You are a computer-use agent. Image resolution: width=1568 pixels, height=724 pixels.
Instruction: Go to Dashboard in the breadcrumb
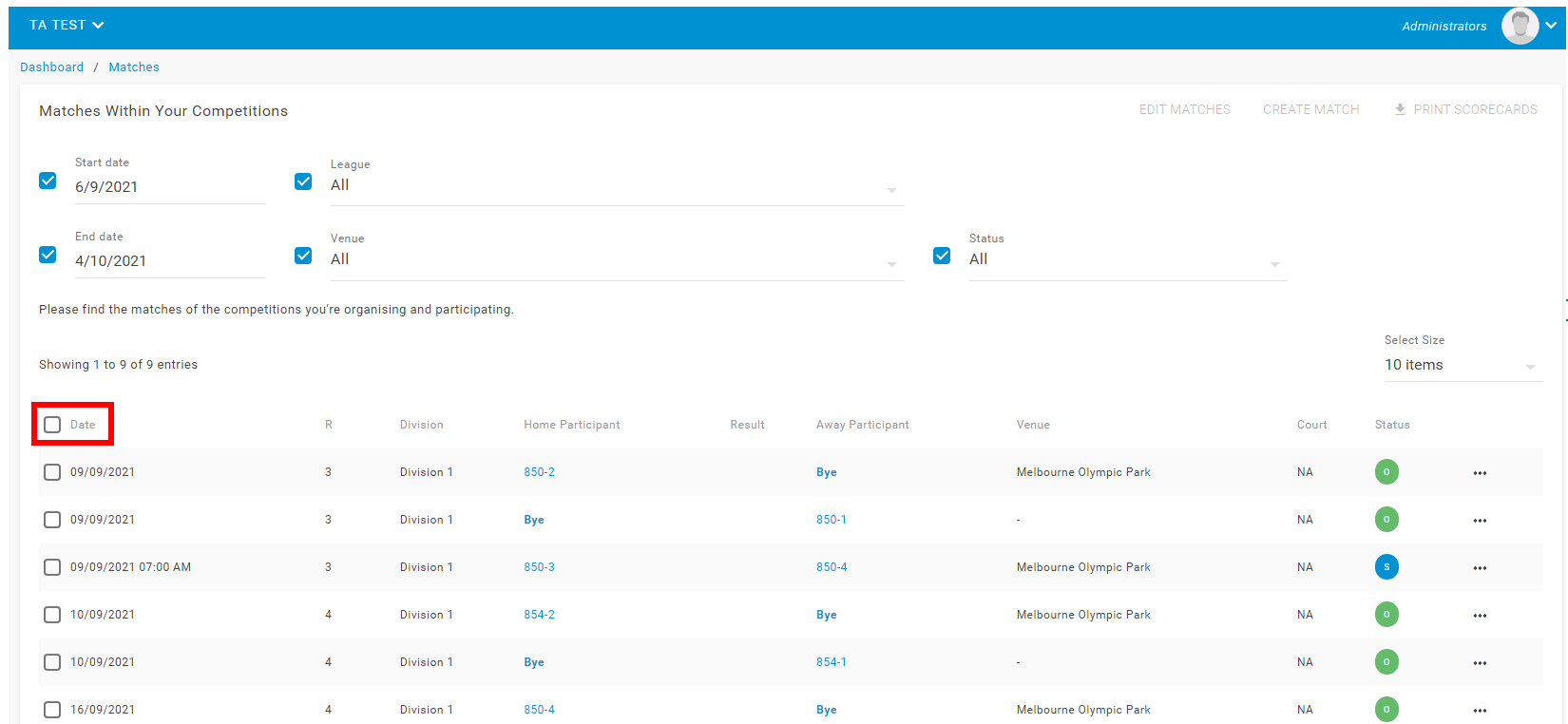click(x=51, y=67)
